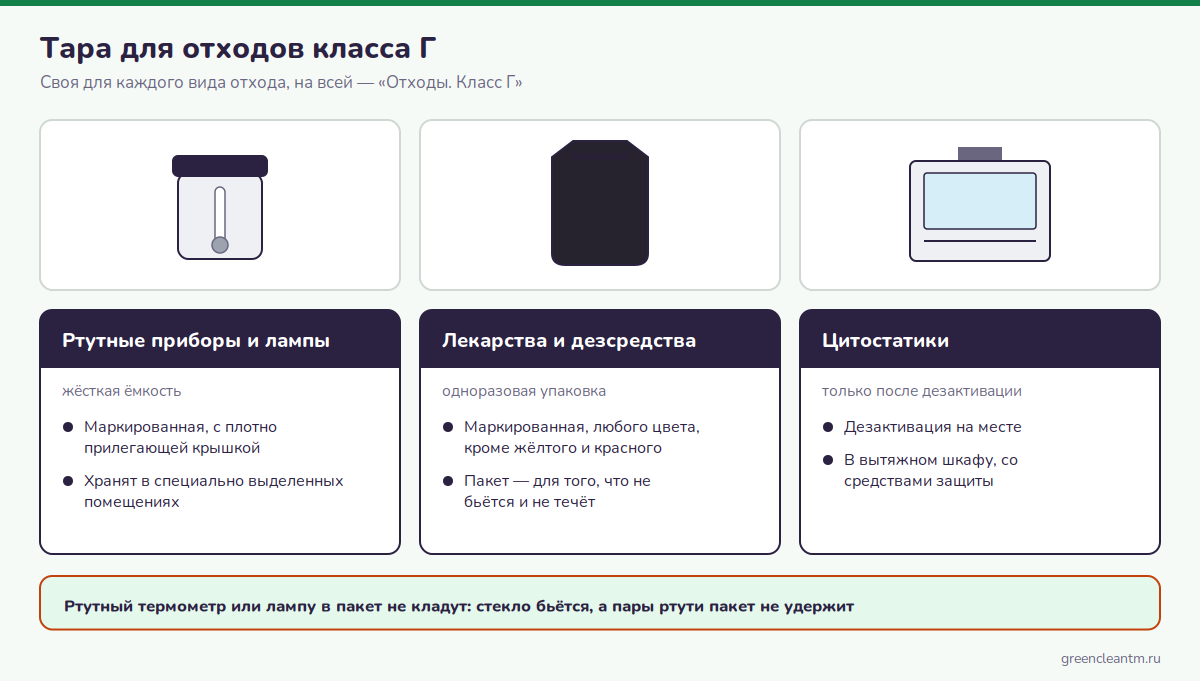Click the 'одноразовая упаковка' caption
Viewport: 1200px width, 681px height.
pos(524,391)
